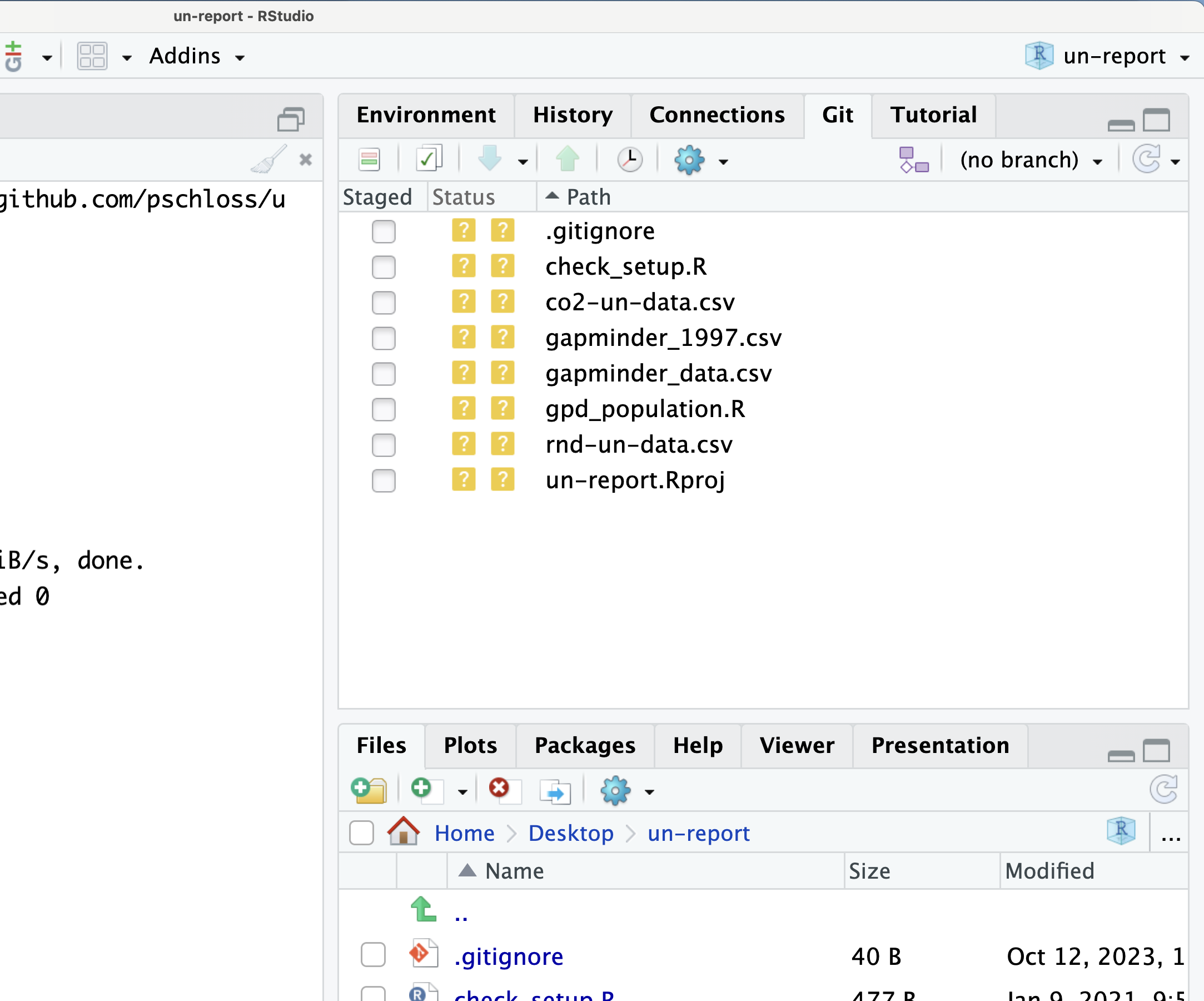The image size is (1204, 1001).
Task: Switch to the Packages tab
Action: tap(585, 746)
